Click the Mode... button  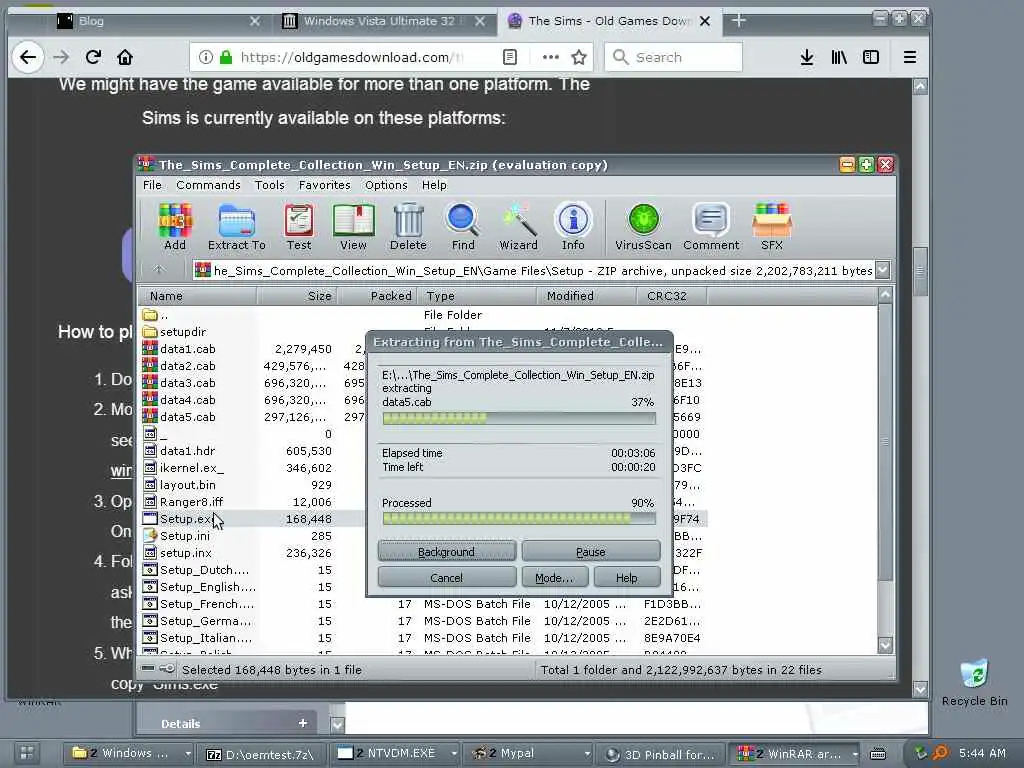click(554, 578)
